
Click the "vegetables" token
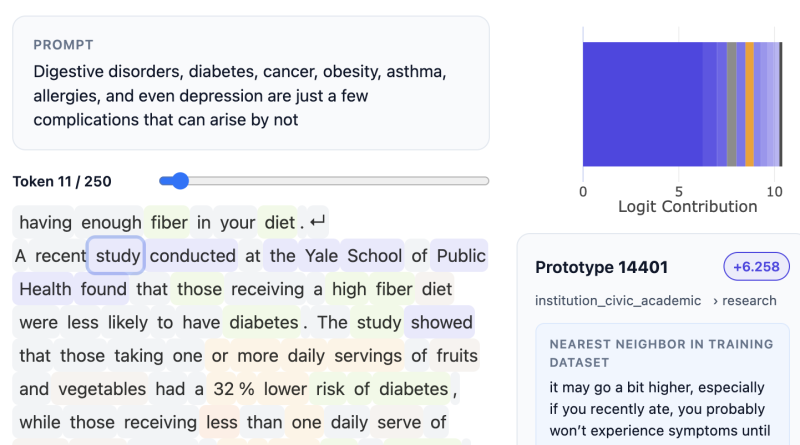pyautogui.click(x=106, y=390)
